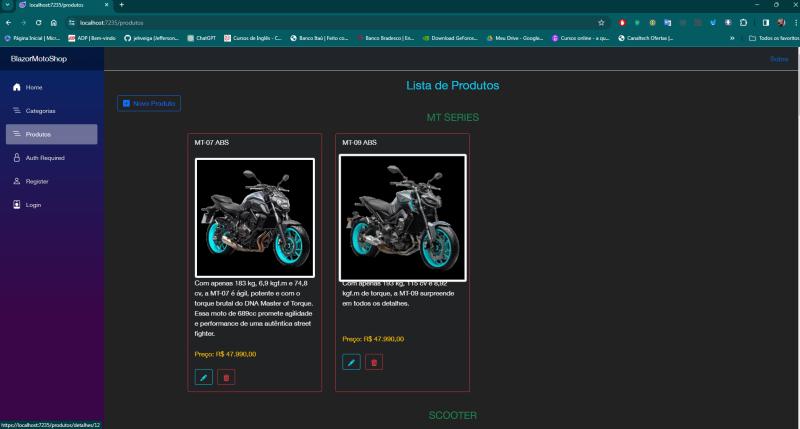Open the translate extension icon
The width and height of the screenshot is (800, 429).
click(x=667, y=22)
